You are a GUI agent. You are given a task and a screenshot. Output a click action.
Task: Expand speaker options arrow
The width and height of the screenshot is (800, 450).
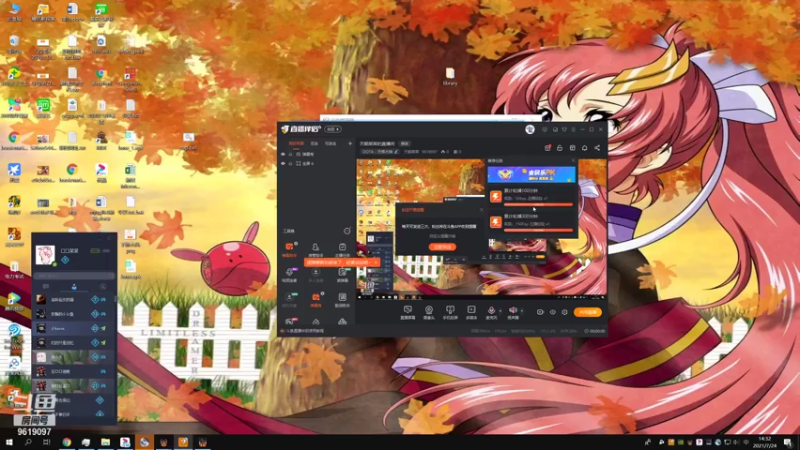(521, 311)
